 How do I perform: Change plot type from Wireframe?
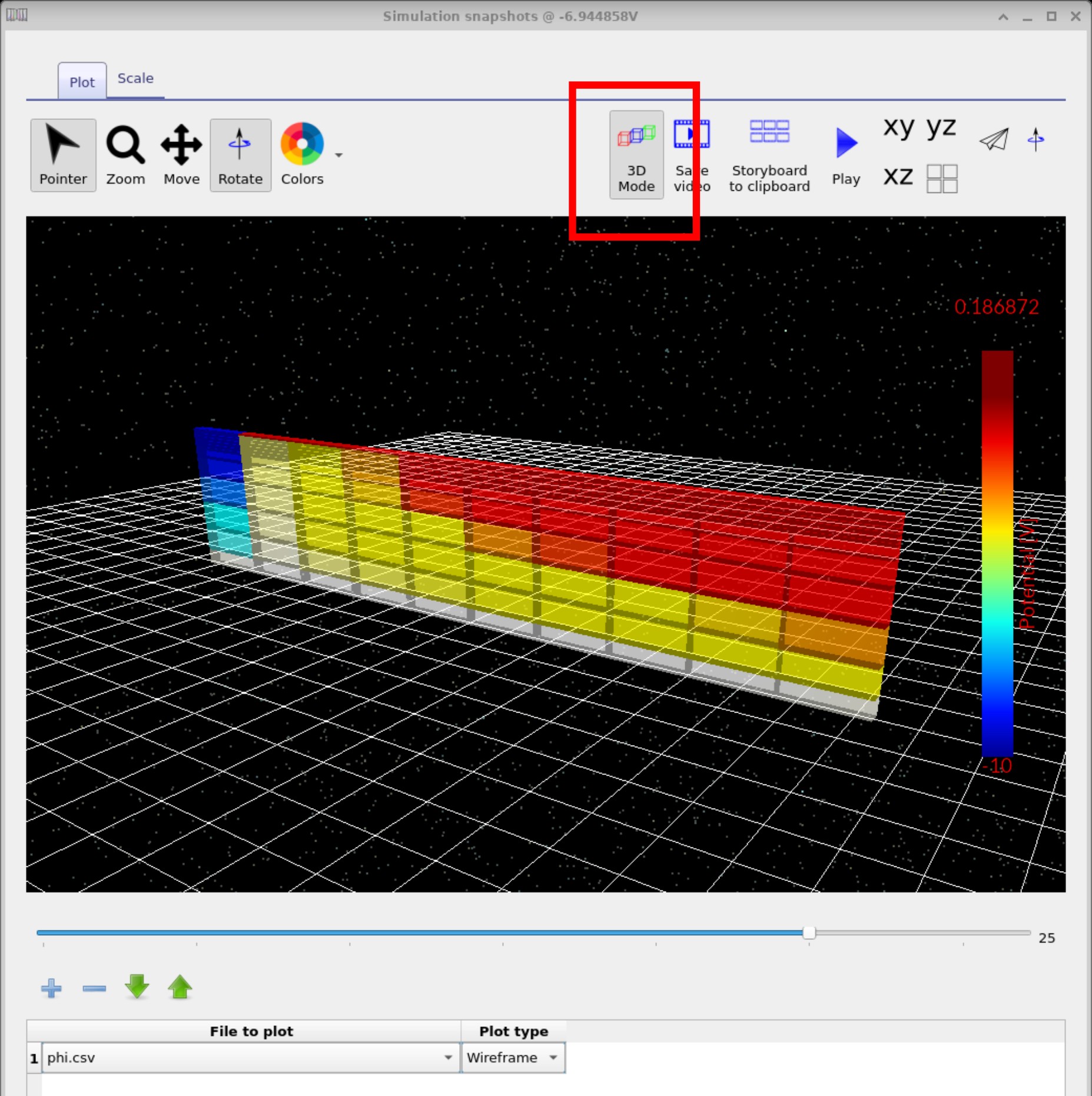(552, 1057)
